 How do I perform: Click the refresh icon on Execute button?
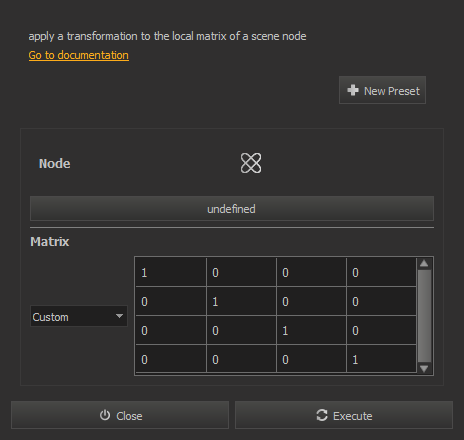pos(322,415)
